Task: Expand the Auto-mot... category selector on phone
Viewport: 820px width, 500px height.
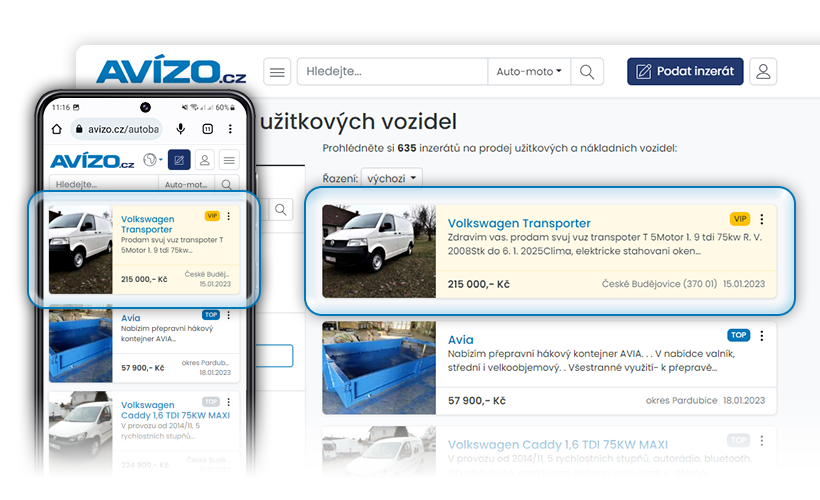Action: (x=187, y=185)
